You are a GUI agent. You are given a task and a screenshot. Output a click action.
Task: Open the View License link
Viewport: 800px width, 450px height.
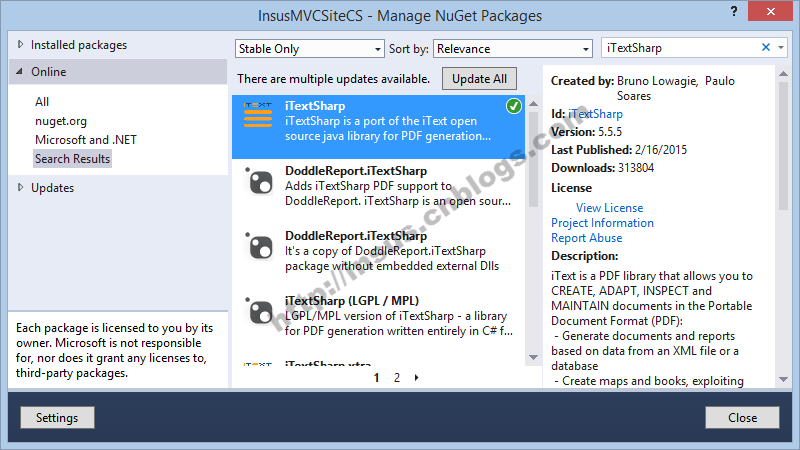pos(609,208)
